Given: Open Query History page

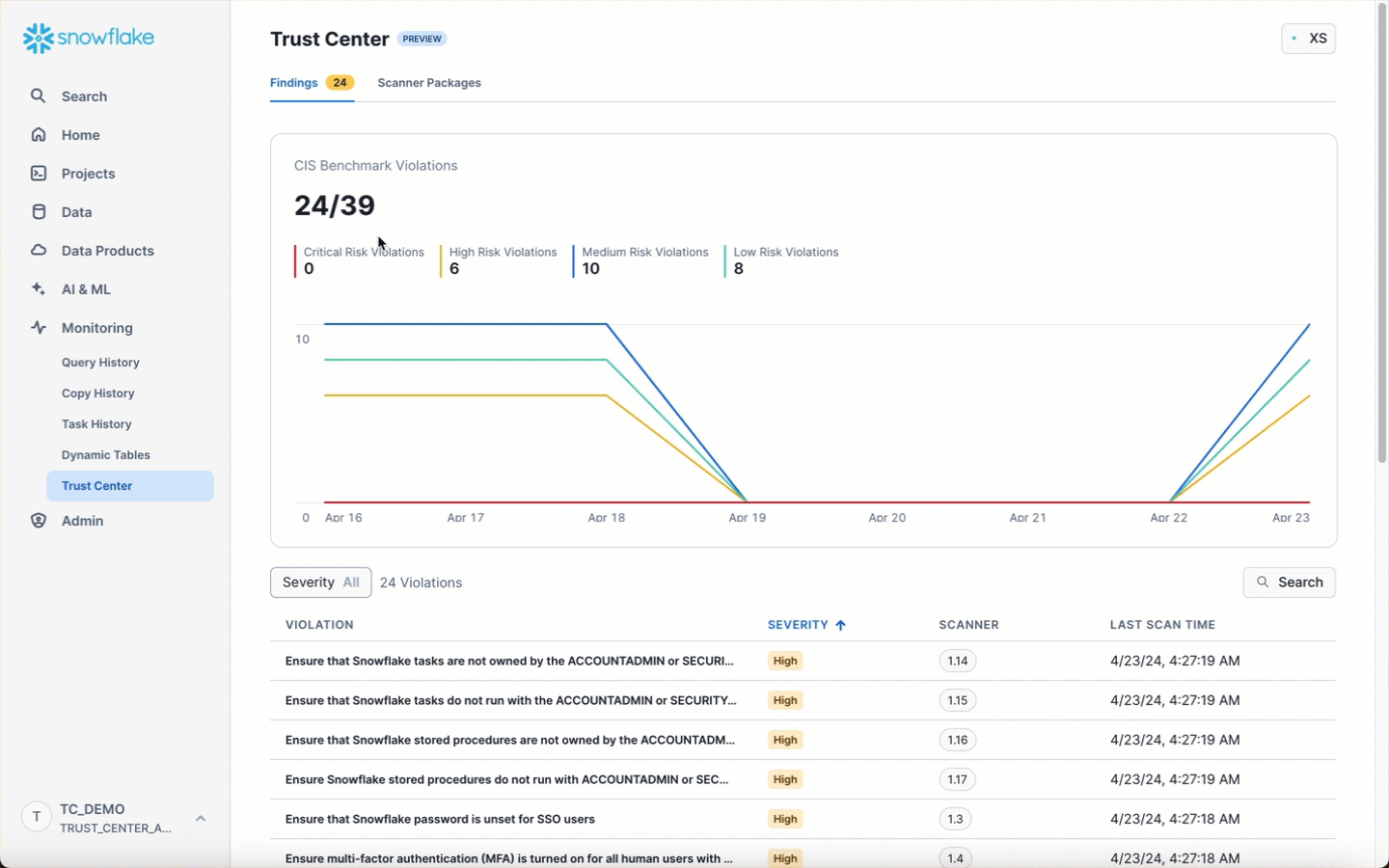Looking at the screenshot, I should [100, 363].
